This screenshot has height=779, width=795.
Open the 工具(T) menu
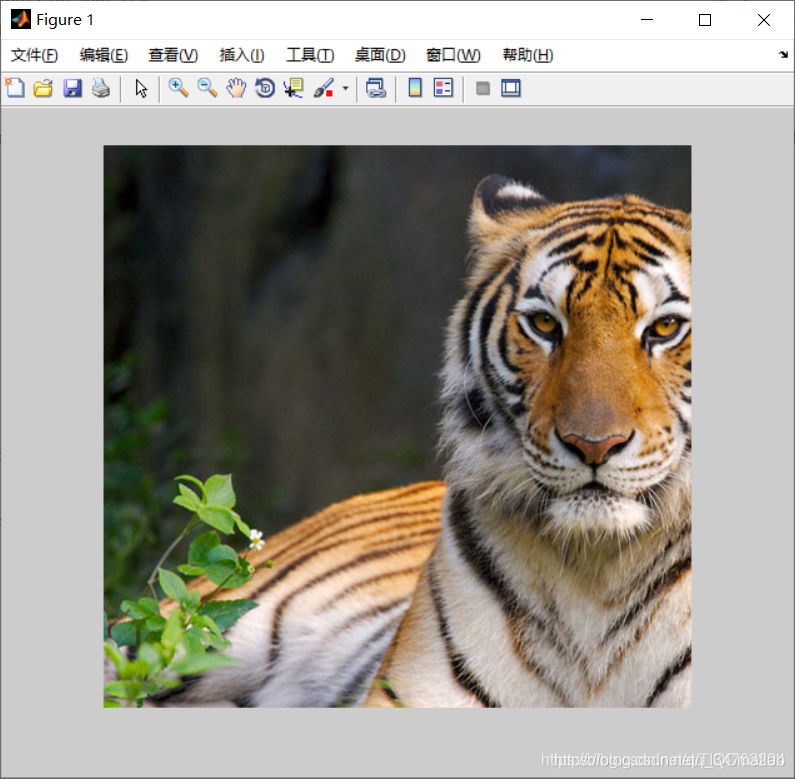point(310,55)
